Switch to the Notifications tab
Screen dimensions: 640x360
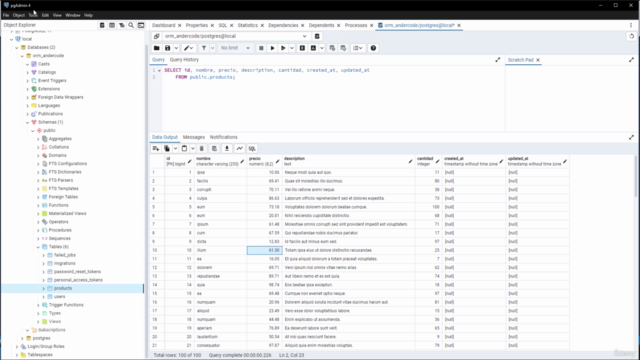coord(223,137)
